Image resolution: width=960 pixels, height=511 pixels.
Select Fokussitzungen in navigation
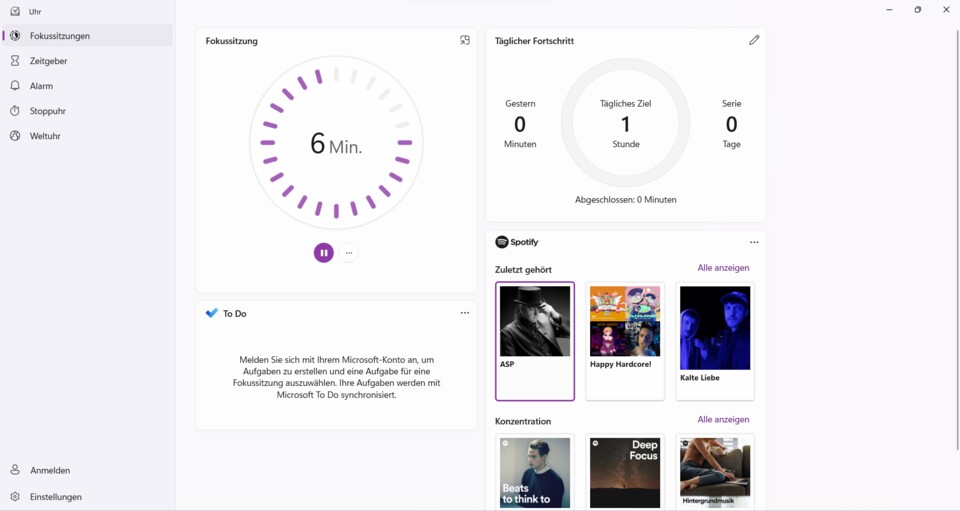60,36
